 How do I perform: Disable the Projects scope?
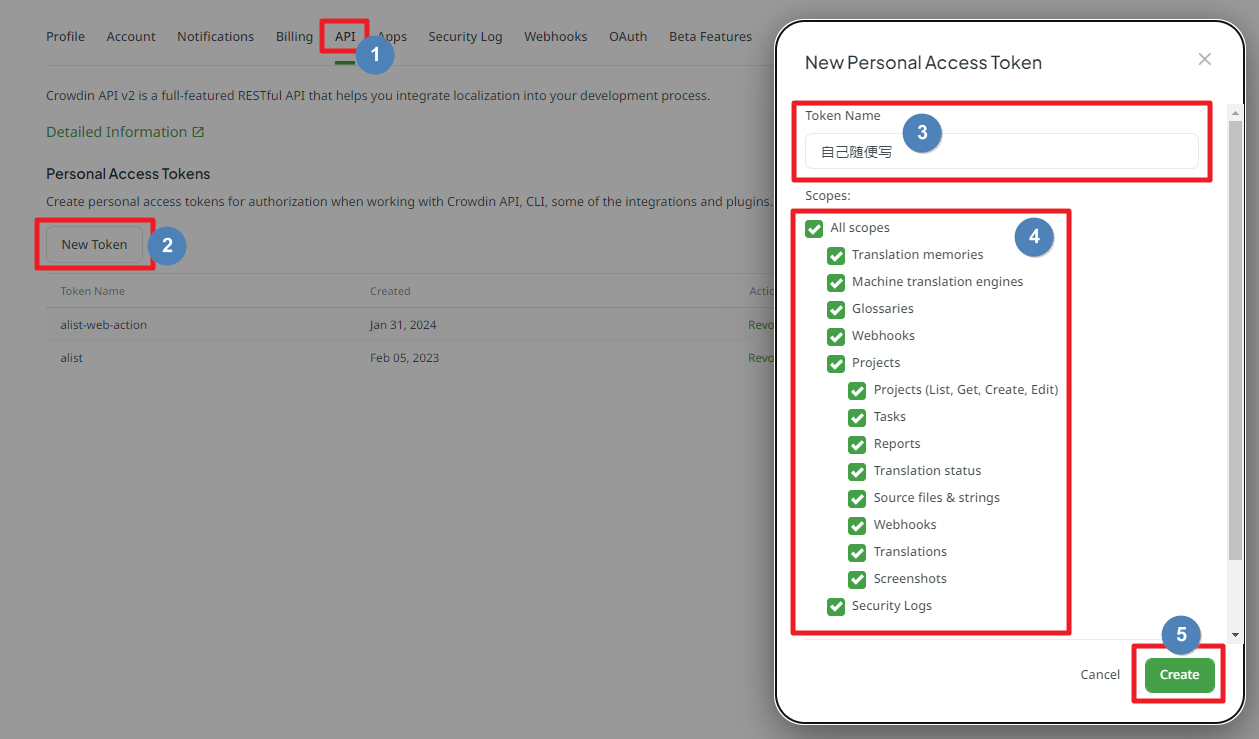836,364
